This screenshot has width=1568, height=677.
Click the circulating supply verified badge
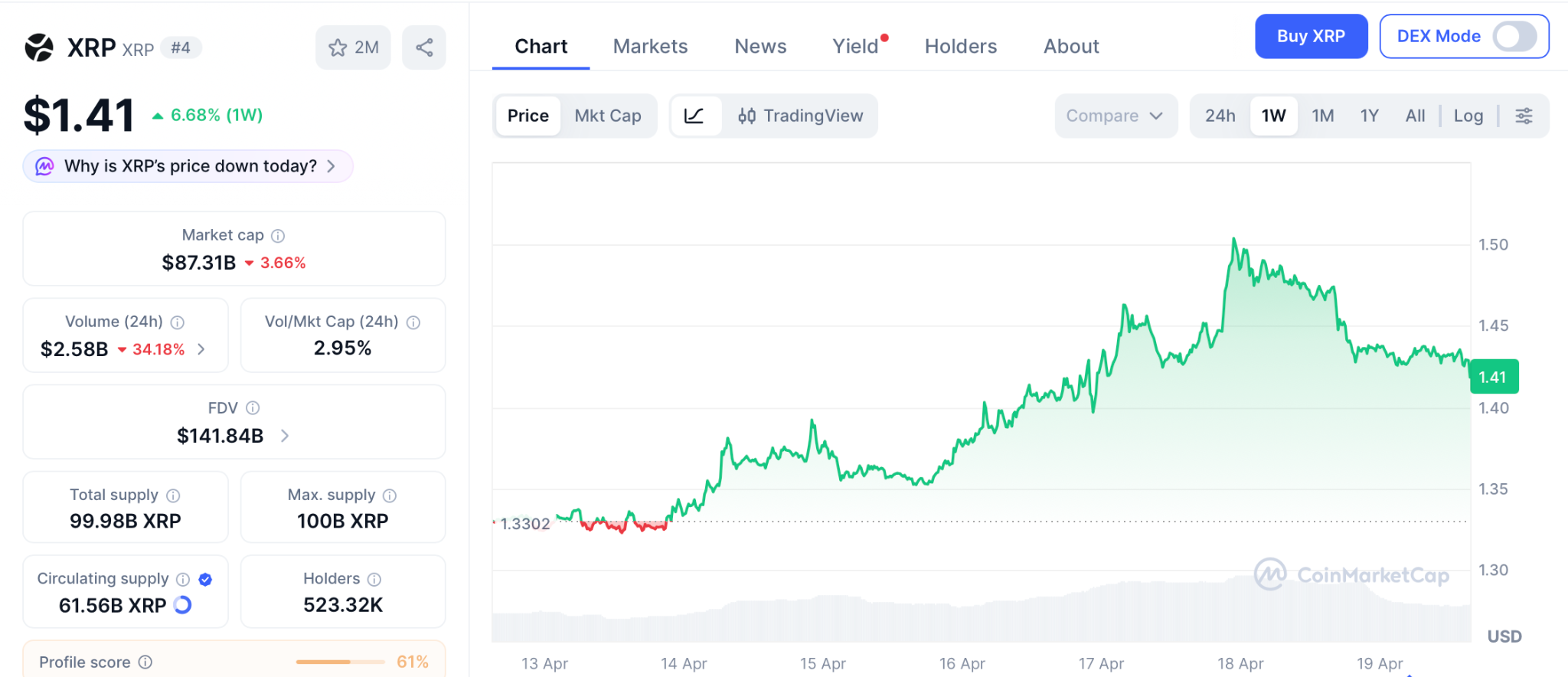point(205,579)
